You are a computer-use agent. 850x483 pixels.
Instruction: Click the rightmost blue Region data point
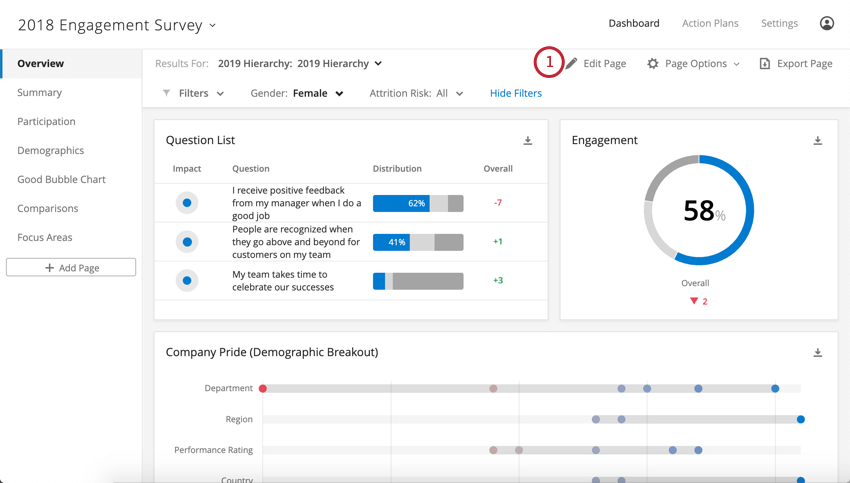pos(801,420)
